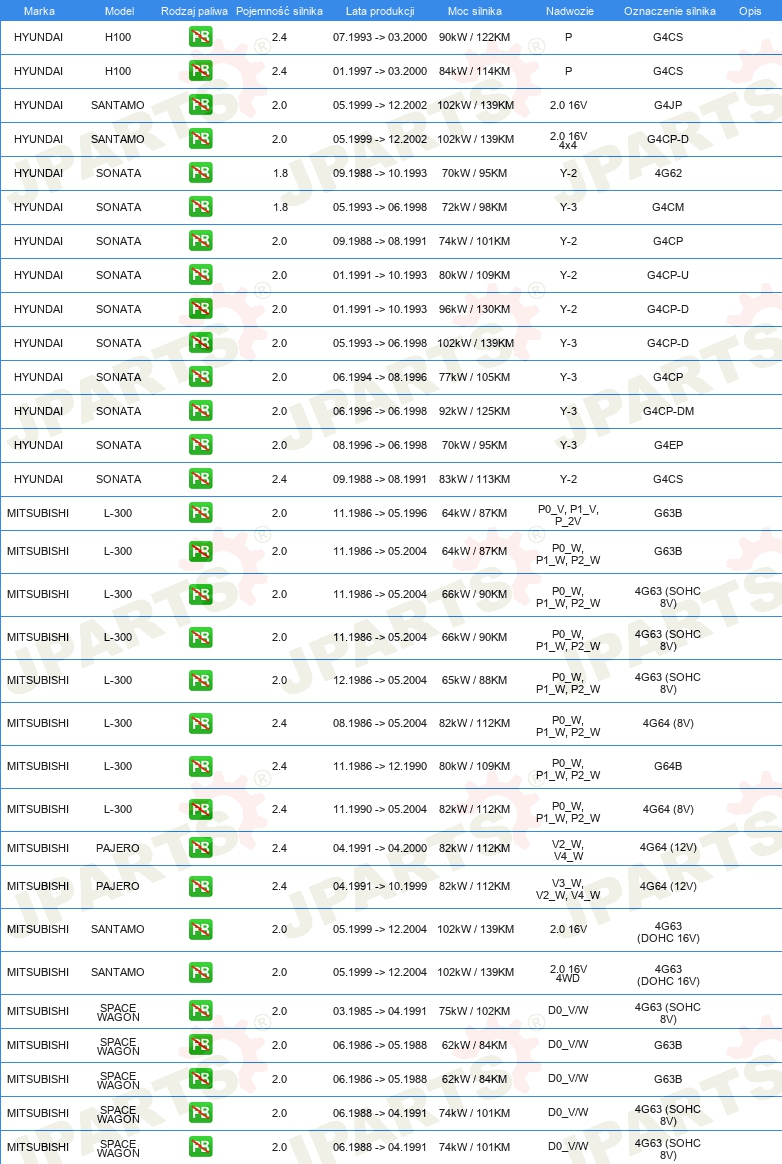The width and height of the screenshot is (782, 1164).
Task: Click body cell 2.0 16V 4WD
Action: tap(568, 973)
